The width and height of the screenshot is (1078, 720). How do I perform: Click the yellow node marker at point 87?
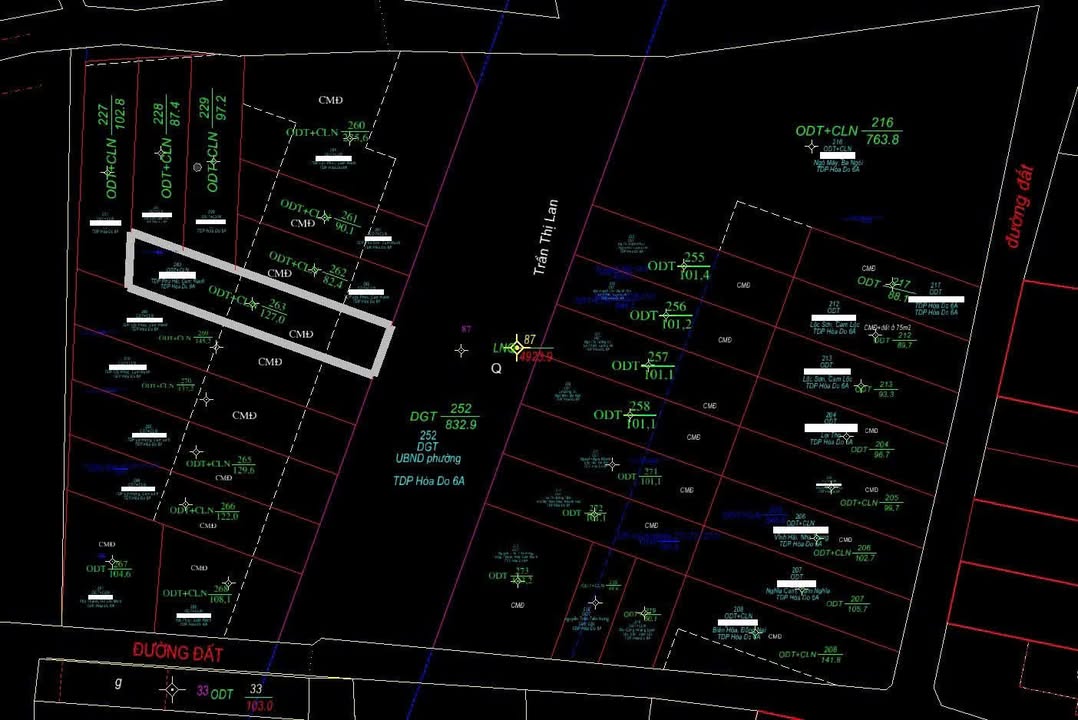(x=516, y=348)
